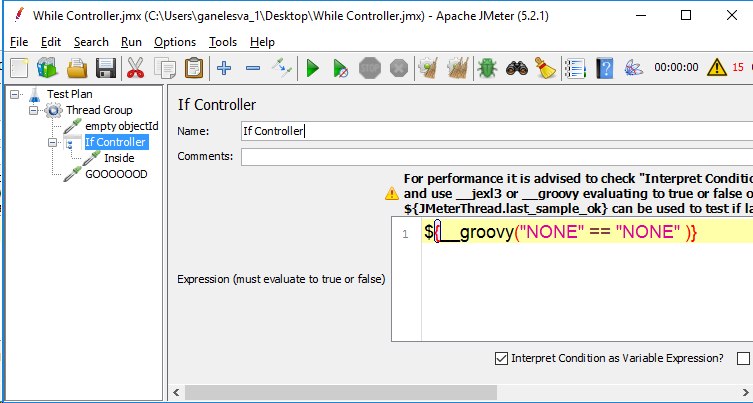Open the Options menu
Screen dimensions: 753x403
click(175, 42)
